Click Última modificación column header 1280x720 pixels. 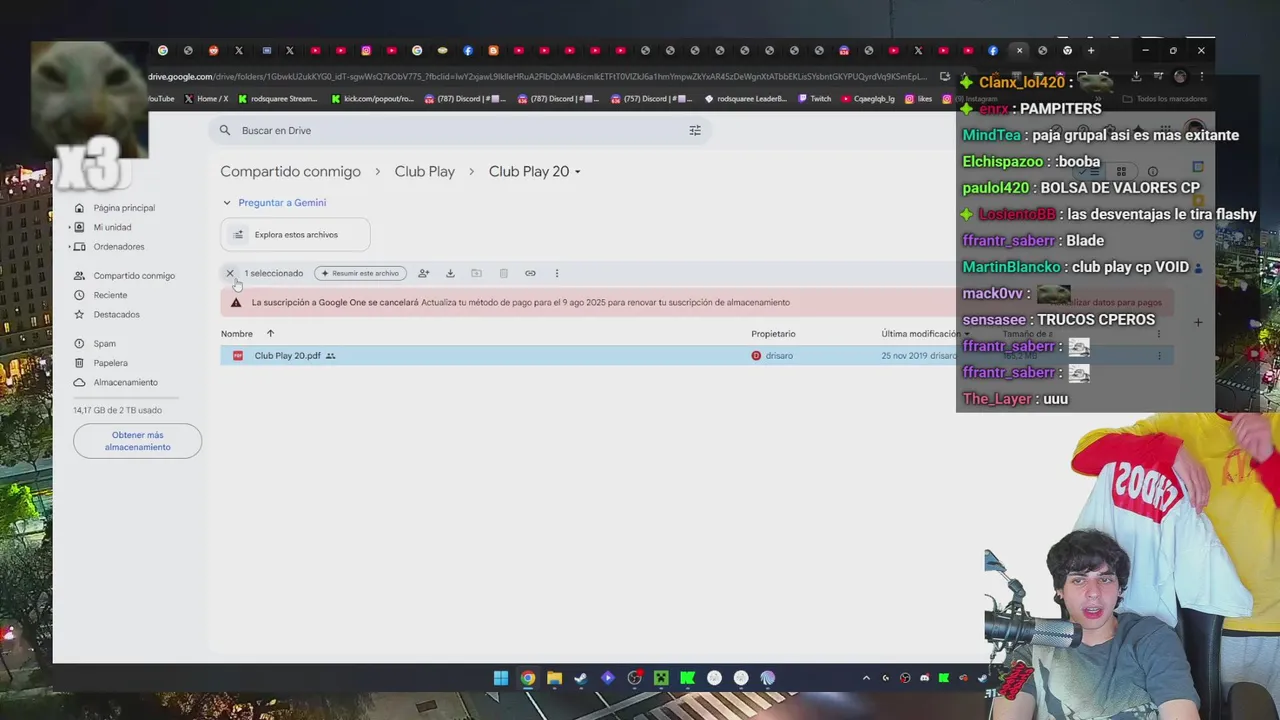tap(920, 334)
